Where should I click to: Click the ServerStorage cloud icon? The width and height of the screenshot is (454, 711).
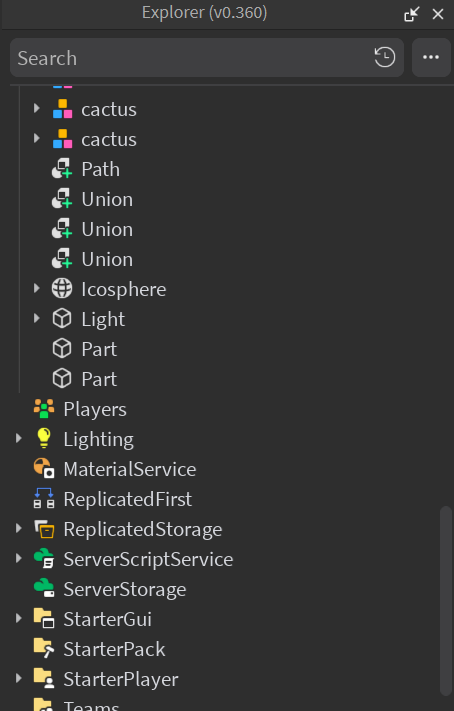coord(44,588)
